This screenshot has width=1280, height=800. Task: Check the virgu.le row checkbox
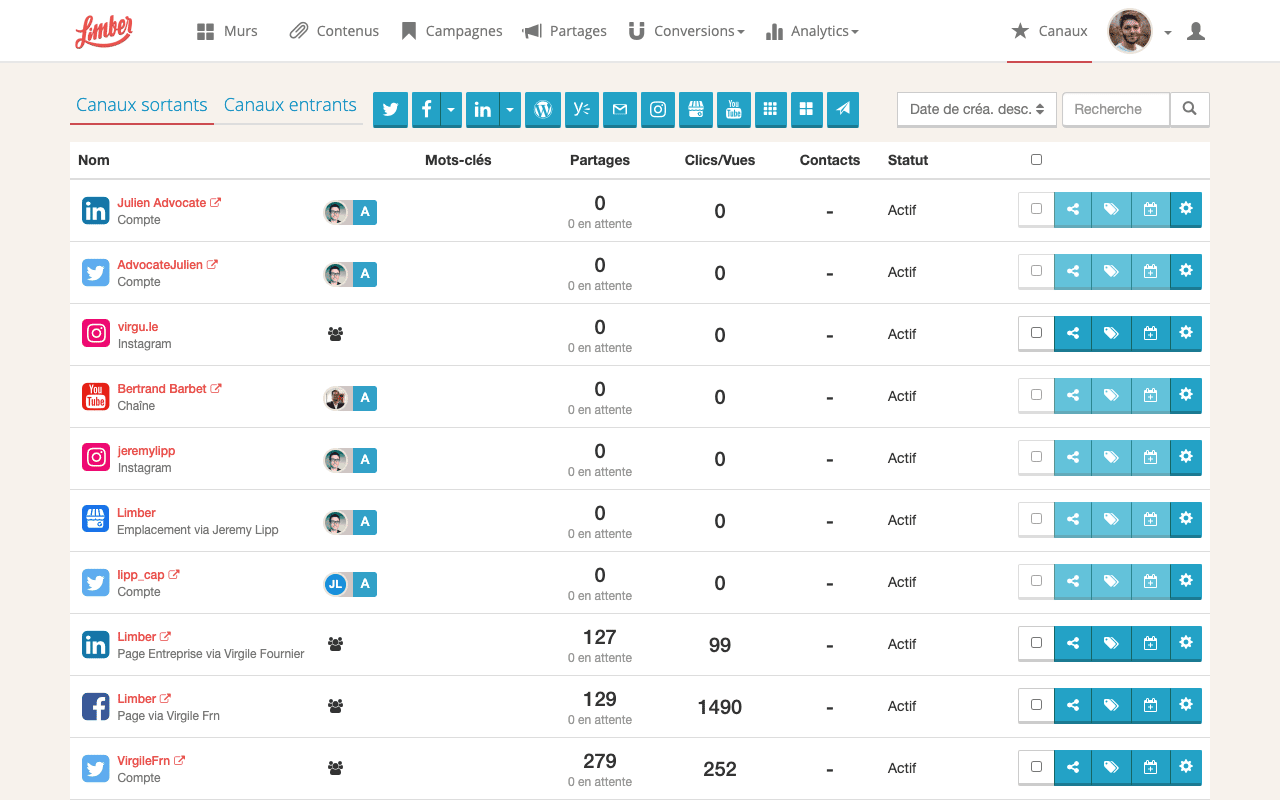pos(1036,333)
